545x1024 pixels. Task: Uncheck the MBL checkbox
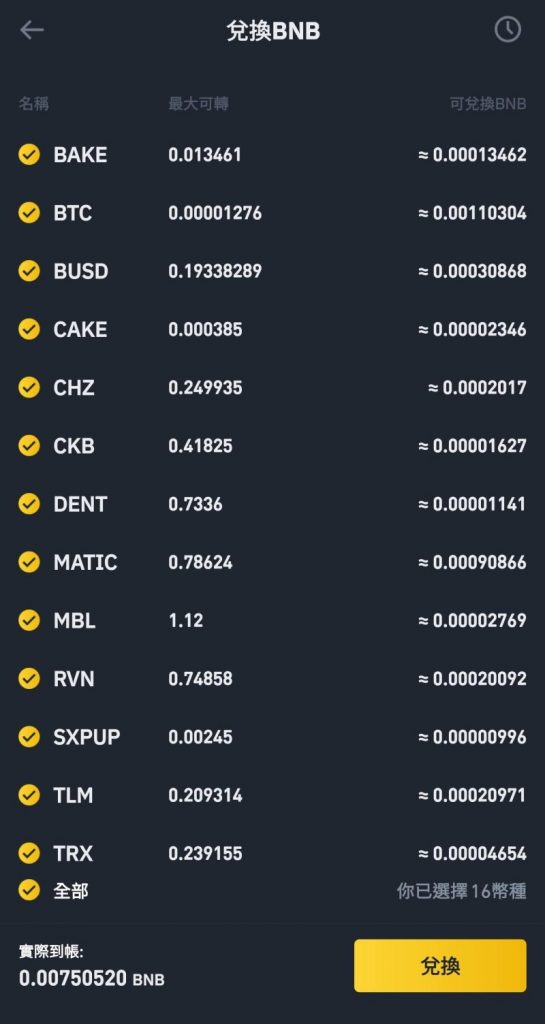pyautogui.click(x=29, y=620)
